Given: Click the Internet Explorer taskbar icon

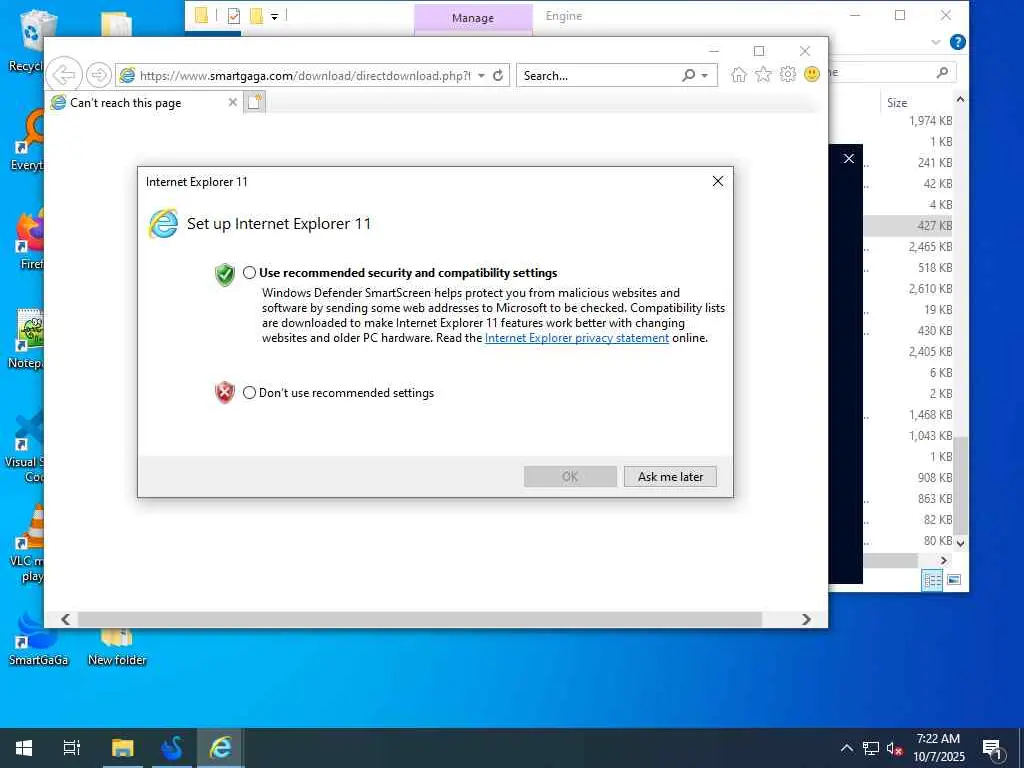Looking at the screenshot, I should pos(220,748).
